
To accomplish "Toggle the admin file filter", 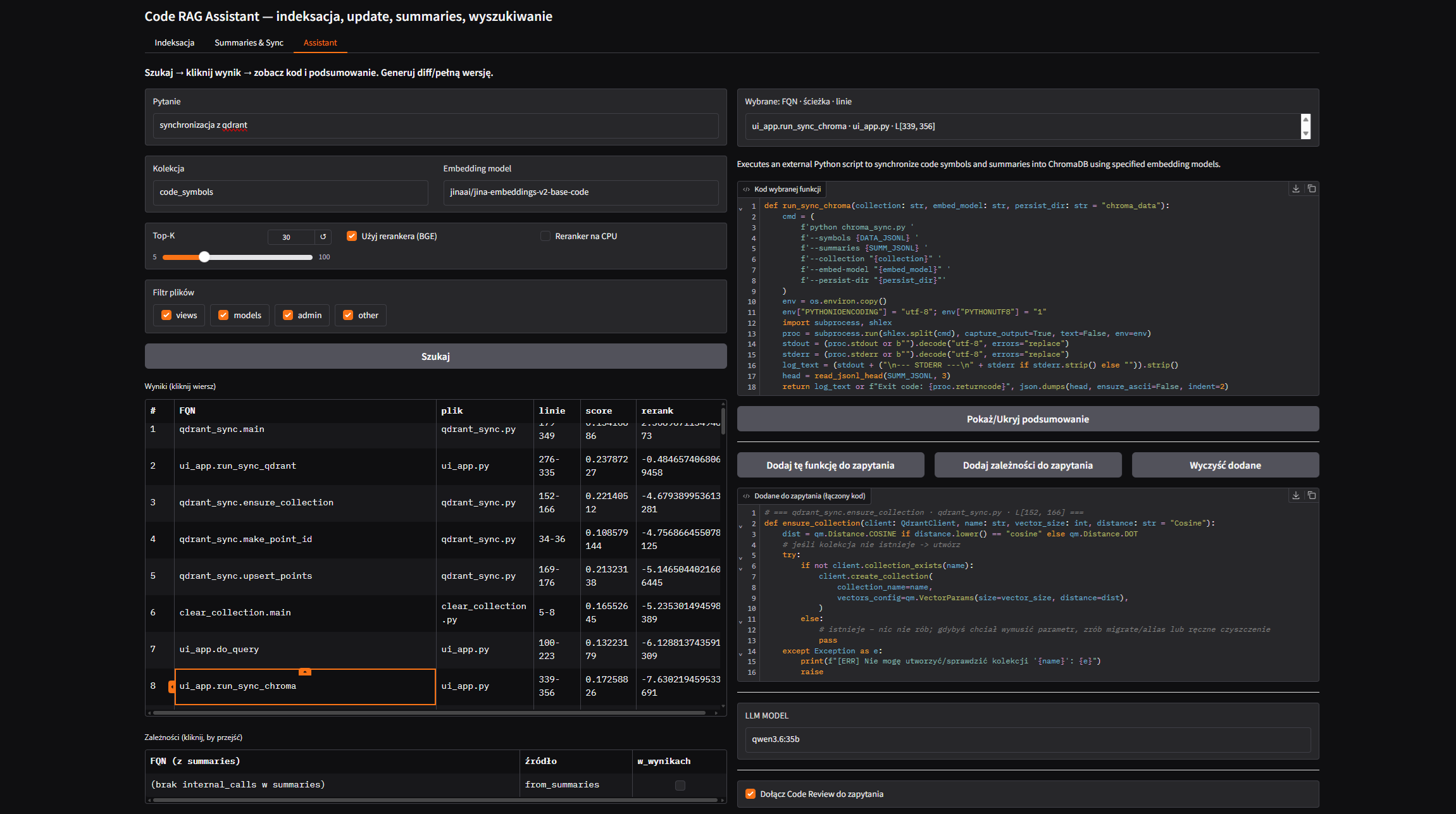I will (x=288, y=315).
